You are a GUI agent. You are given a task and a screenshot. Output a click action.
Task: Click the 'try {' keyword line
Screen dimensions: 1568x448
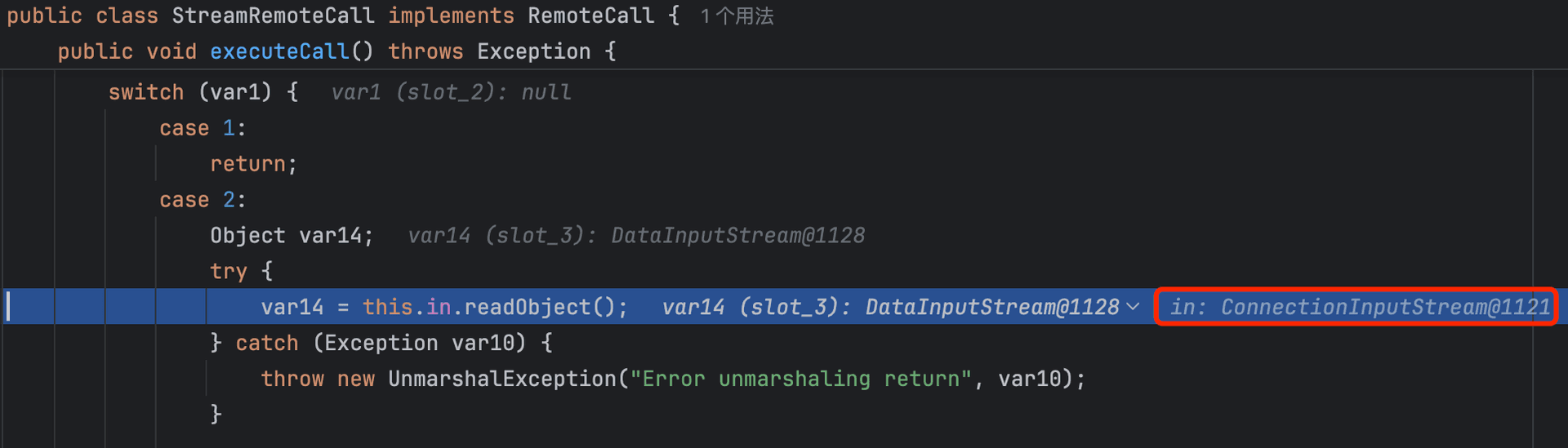point(242,271)
